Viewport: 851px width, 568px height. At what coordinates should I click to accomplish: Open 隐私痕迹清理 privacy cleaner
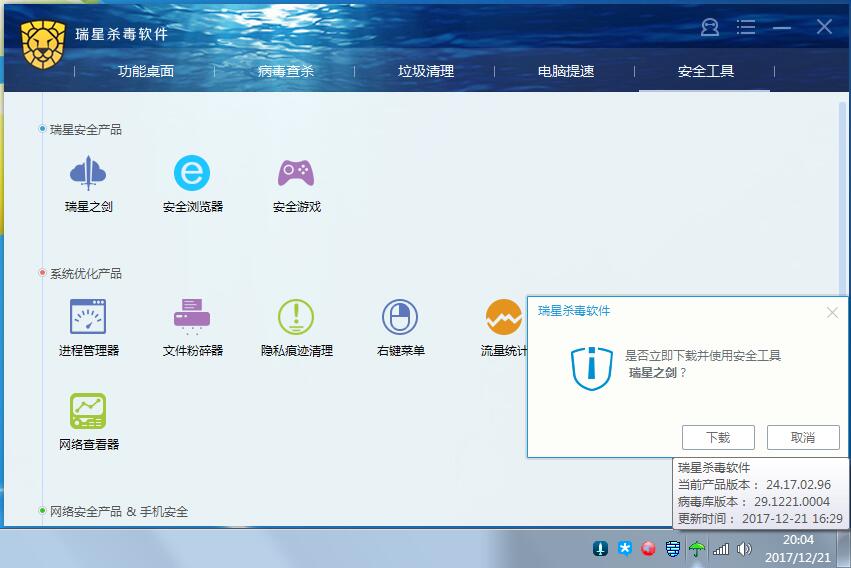pos(296,316)
